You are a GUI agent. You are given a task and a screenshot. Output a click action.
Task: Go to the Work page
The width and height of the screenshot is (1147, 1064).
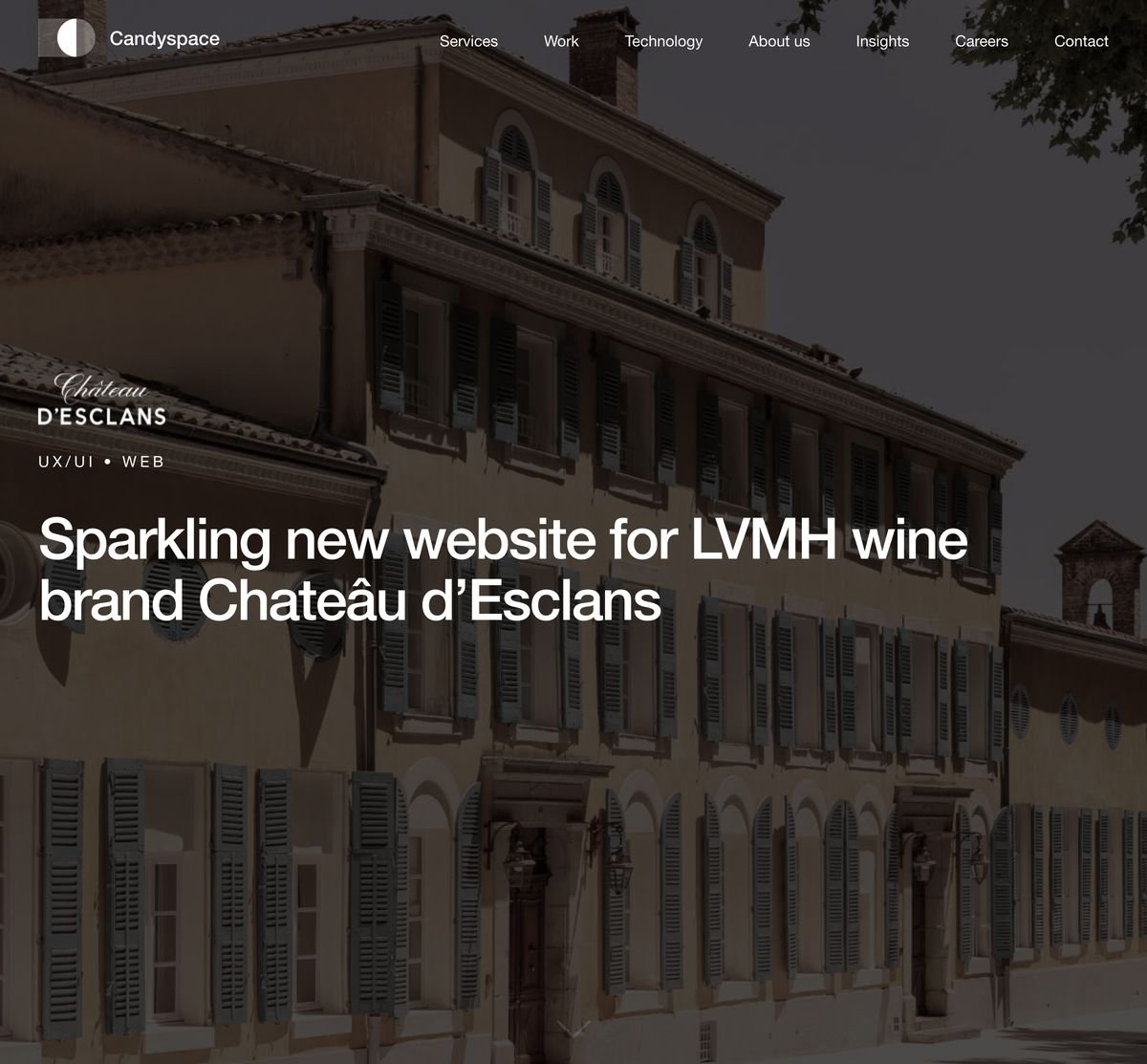[561, 41]
